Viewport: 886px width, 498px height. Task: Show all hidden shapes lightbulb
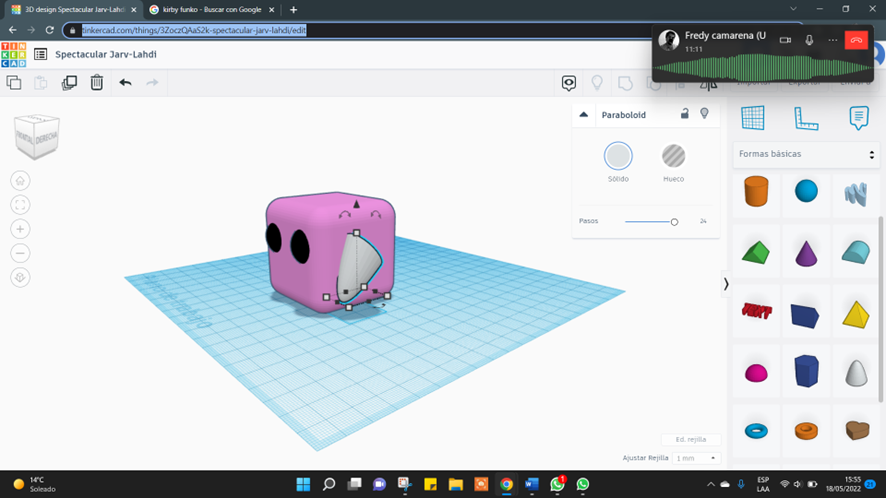[x=597, y=83]
